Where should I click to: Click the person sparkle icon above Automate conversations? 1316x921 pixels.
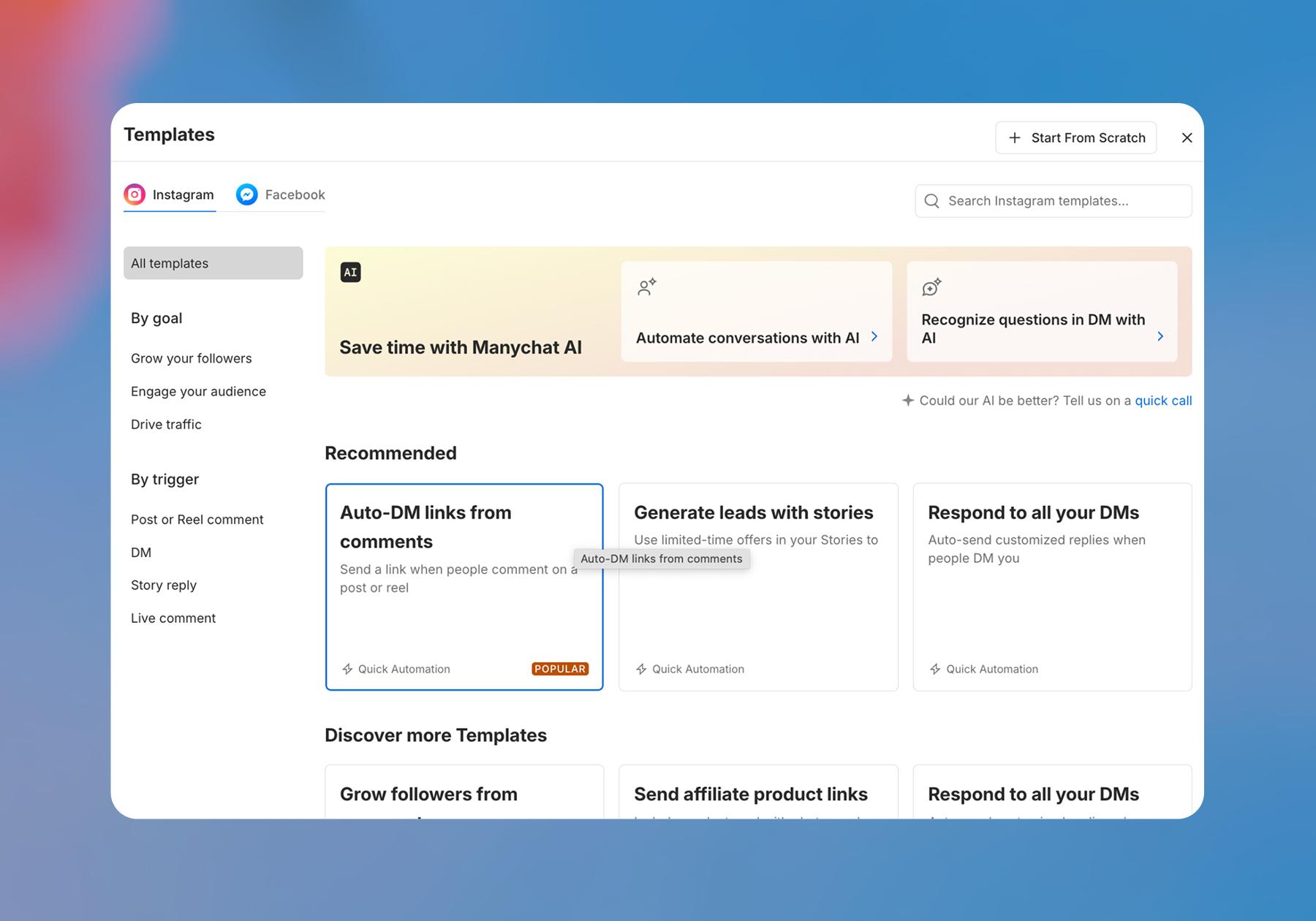tap(647, 287)
